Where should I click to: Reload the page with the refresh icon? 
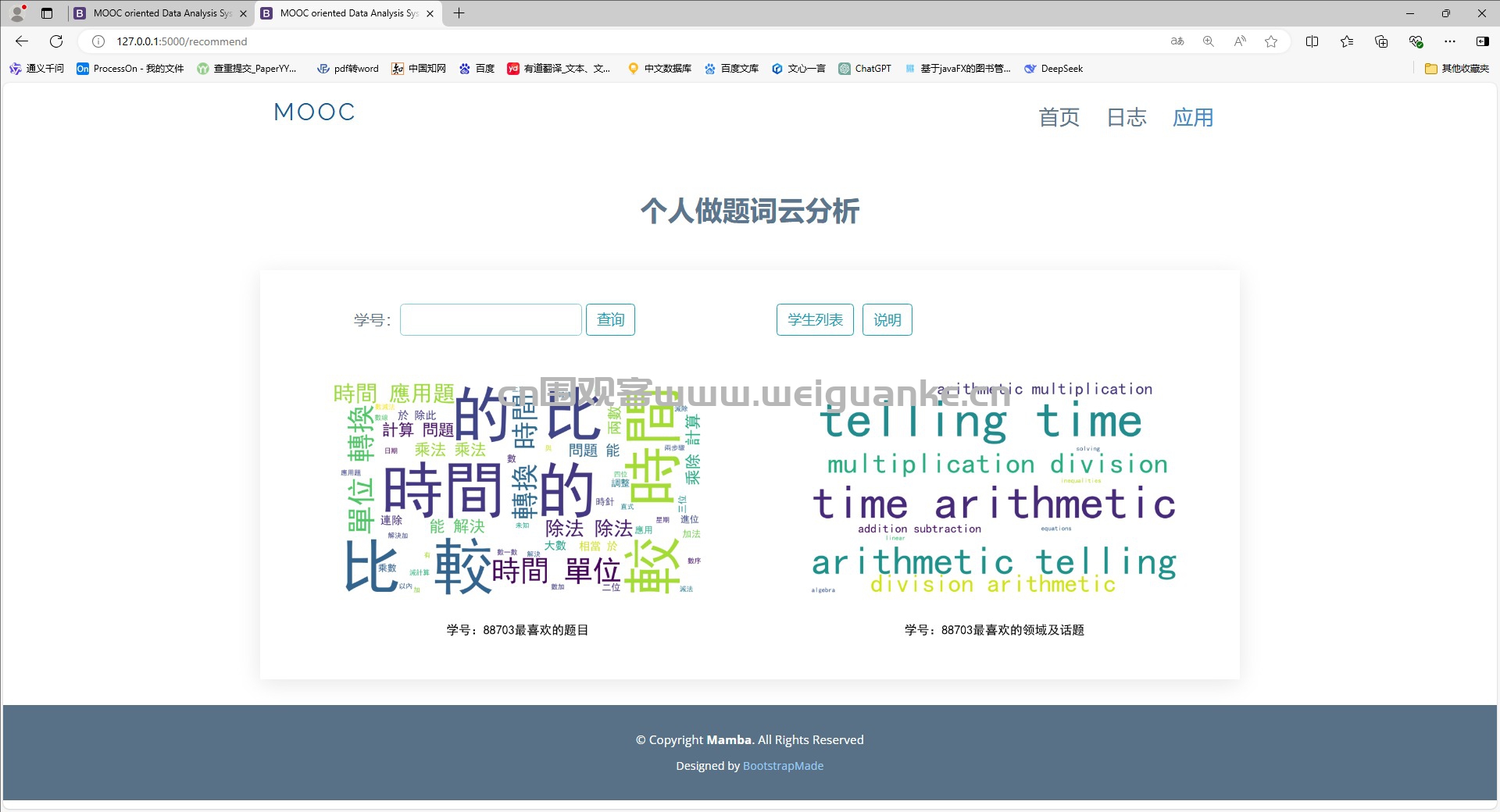coord(56,41)
